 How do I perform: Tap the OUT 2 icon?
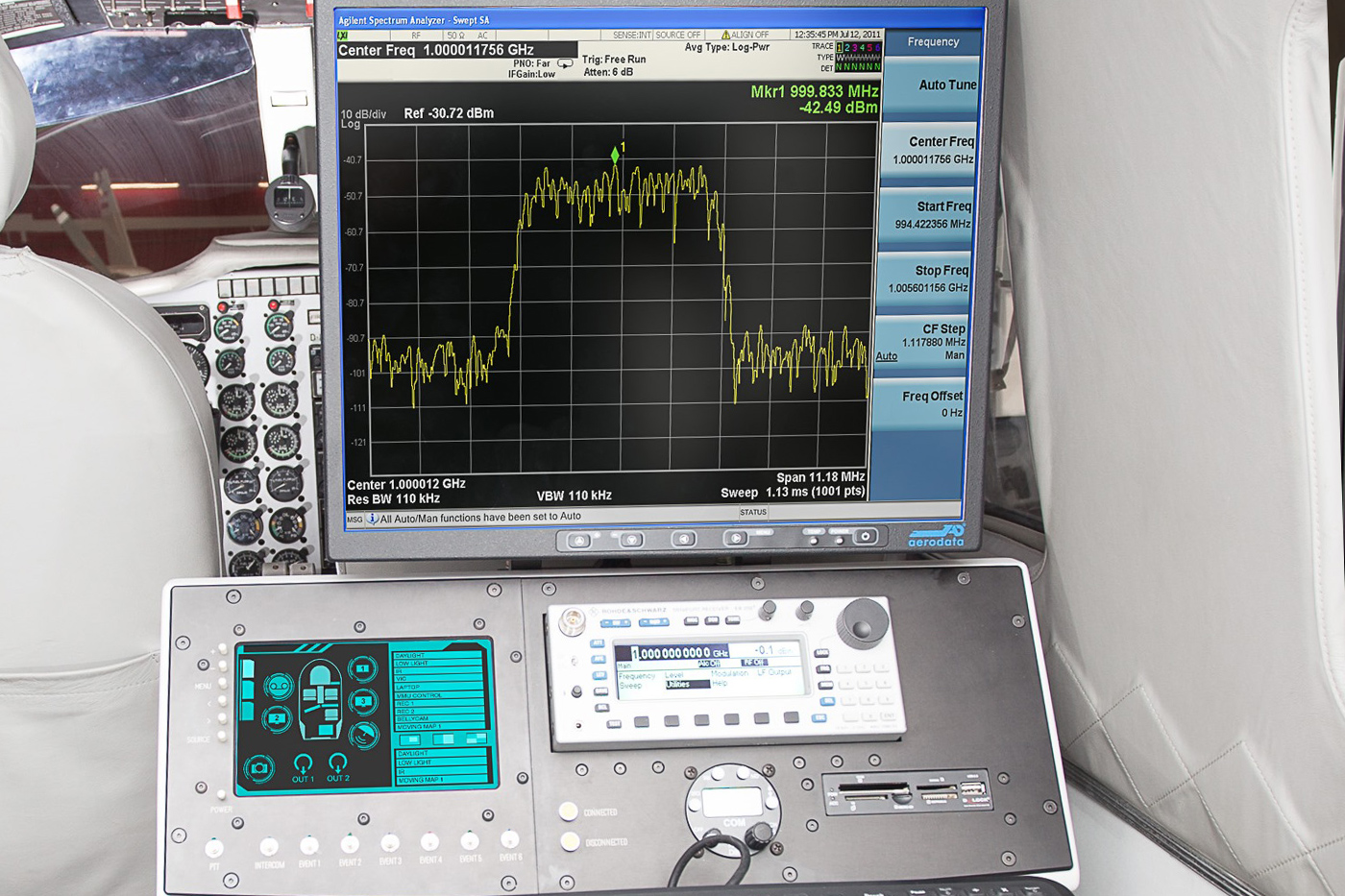337,765
